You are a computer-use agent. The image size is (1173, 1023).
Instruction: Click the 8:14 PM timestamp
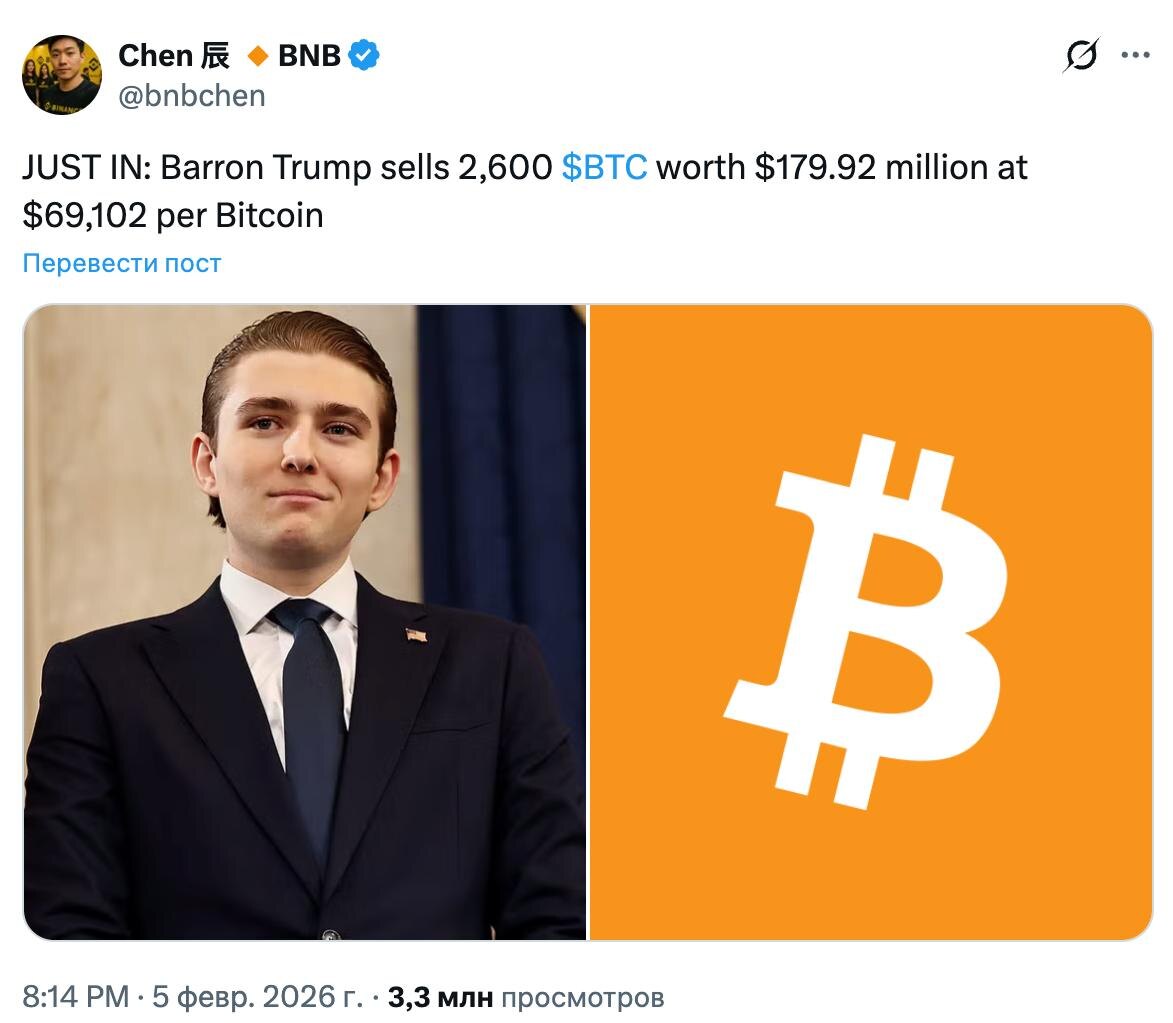click(76, 997)
